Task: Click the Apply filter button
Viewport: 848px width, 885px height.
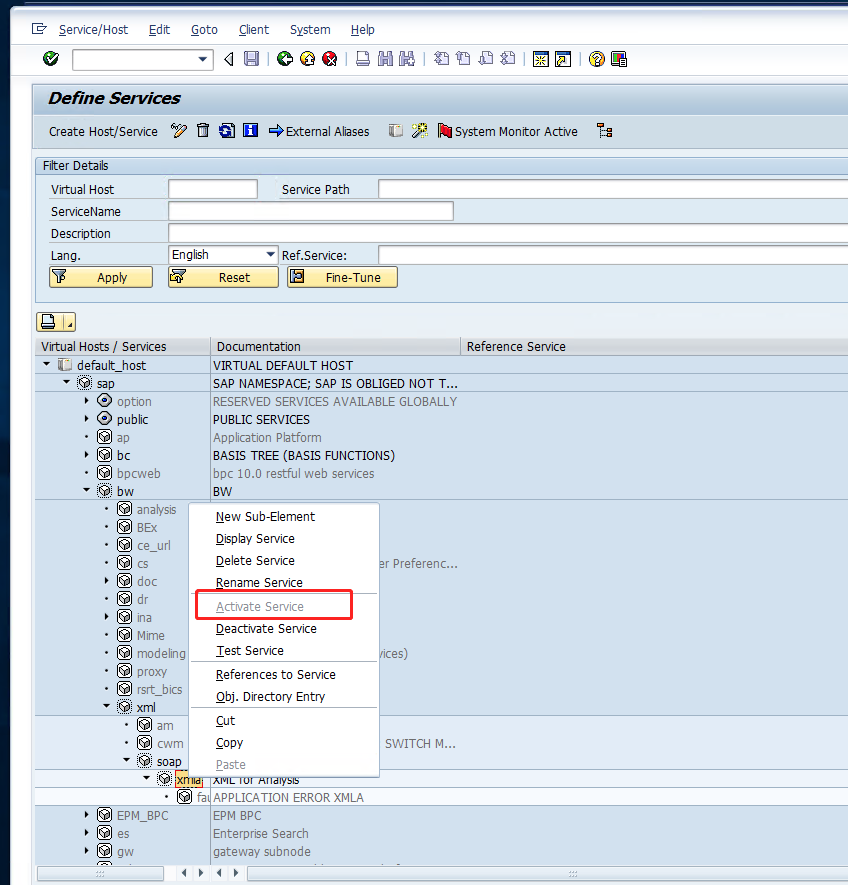Action: [x=101, y=277]
